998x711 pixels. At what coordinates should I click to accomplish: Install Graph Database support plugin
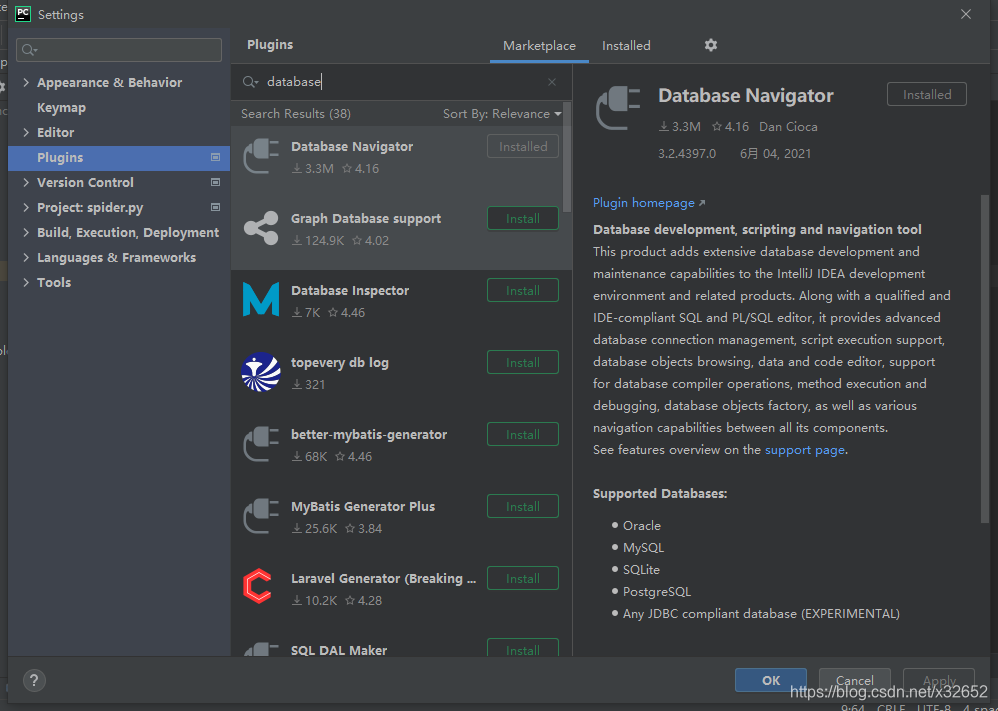(523, 218)
